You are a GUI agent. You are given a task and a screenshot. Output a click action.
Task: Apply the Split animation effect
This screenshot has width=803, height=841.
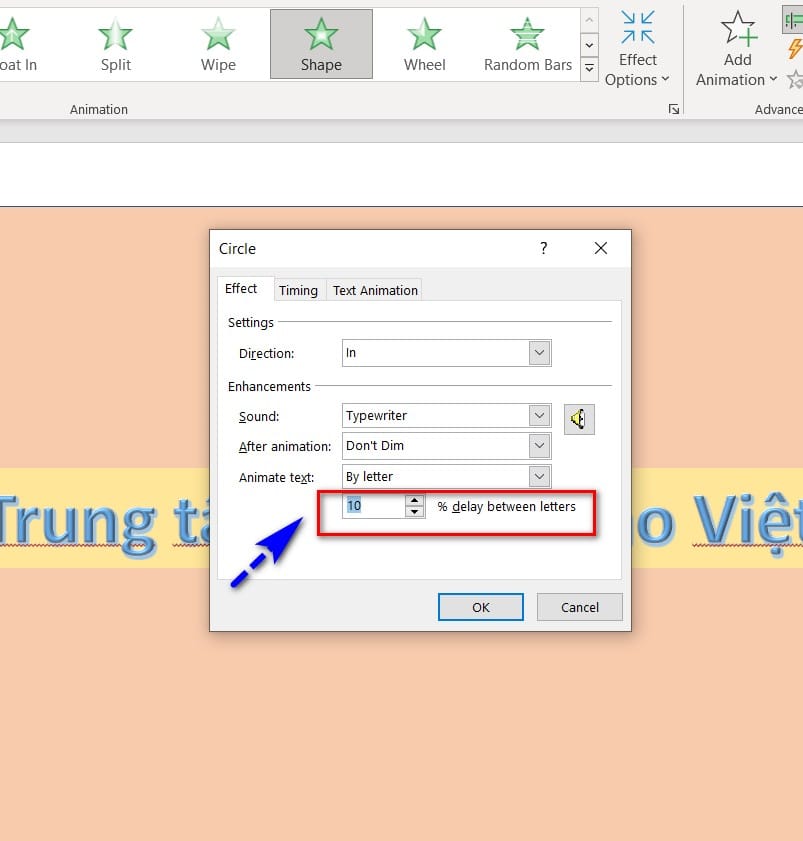(114, 44)
